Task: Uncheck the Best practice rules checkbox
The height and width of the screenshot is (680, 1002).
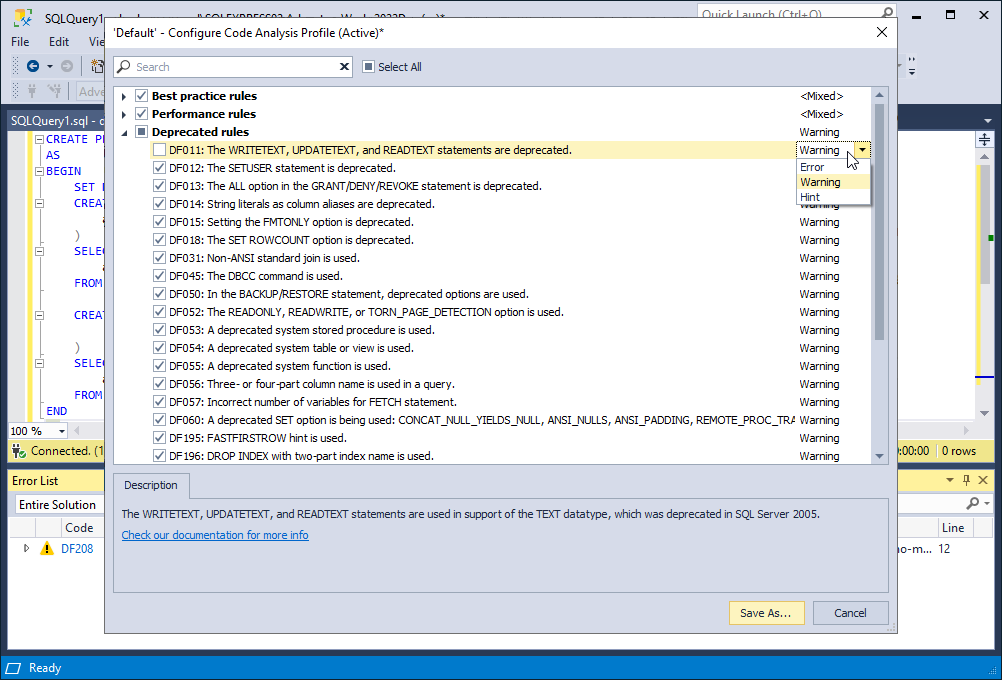Action: coord(141,96)
